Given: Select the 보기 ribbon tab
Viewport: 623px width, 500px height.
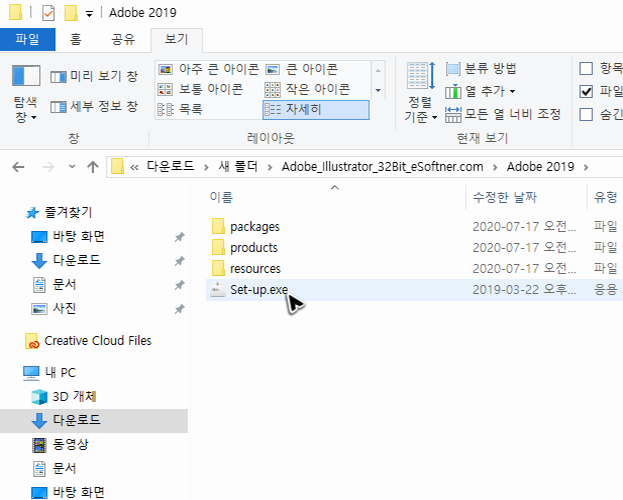Looking at the screenshot, I should coord(176,39).
